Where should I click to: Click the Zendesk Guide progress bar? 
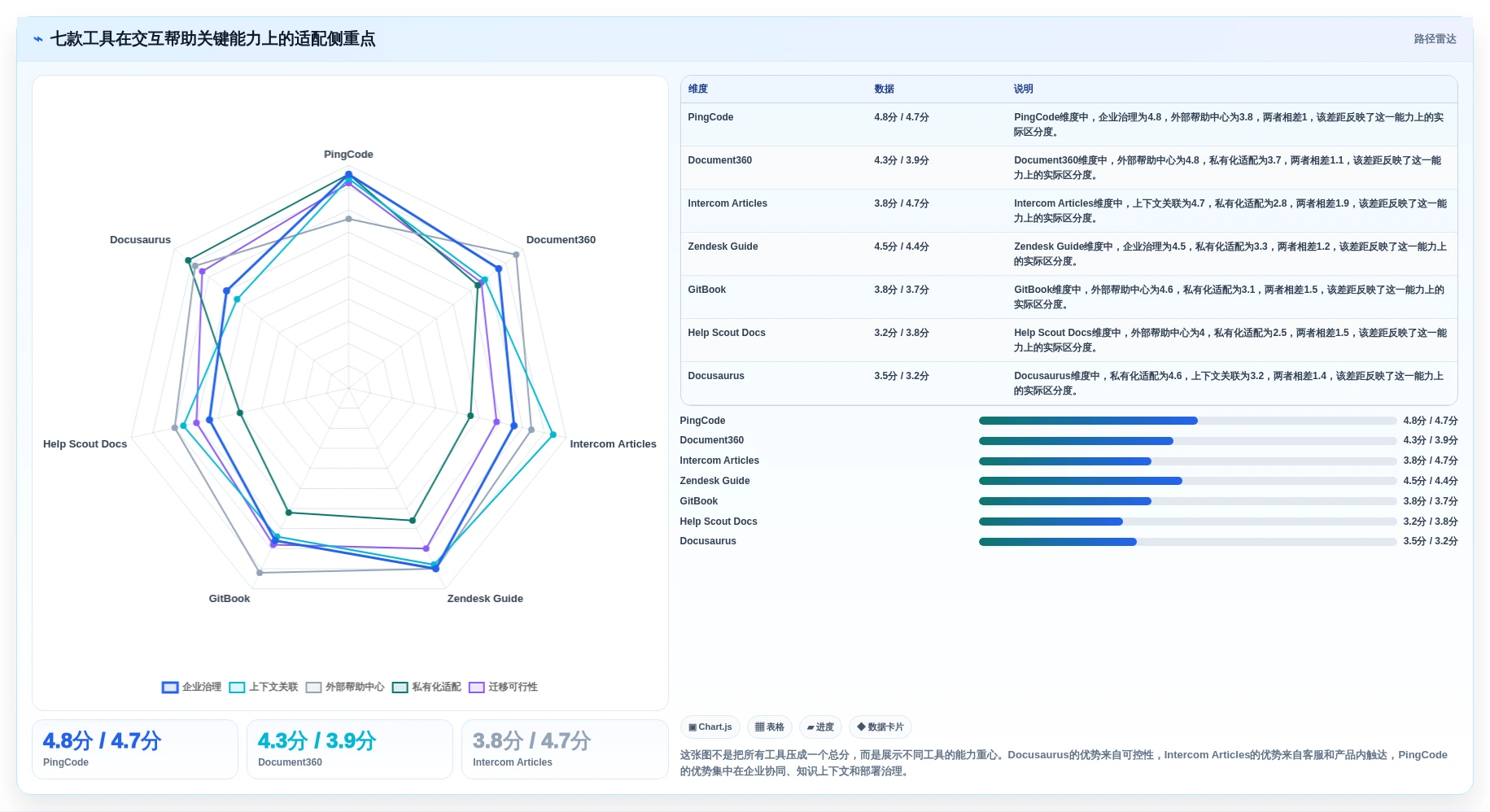(1187, 481)
